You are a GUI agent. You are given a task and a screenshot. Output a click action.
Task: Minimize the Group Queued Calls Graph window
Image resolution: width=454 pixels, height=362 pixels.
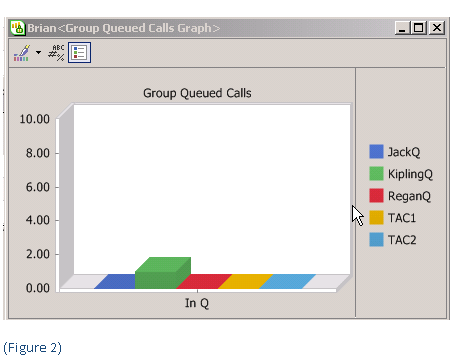pyautogui.click(x=403, y=28)
